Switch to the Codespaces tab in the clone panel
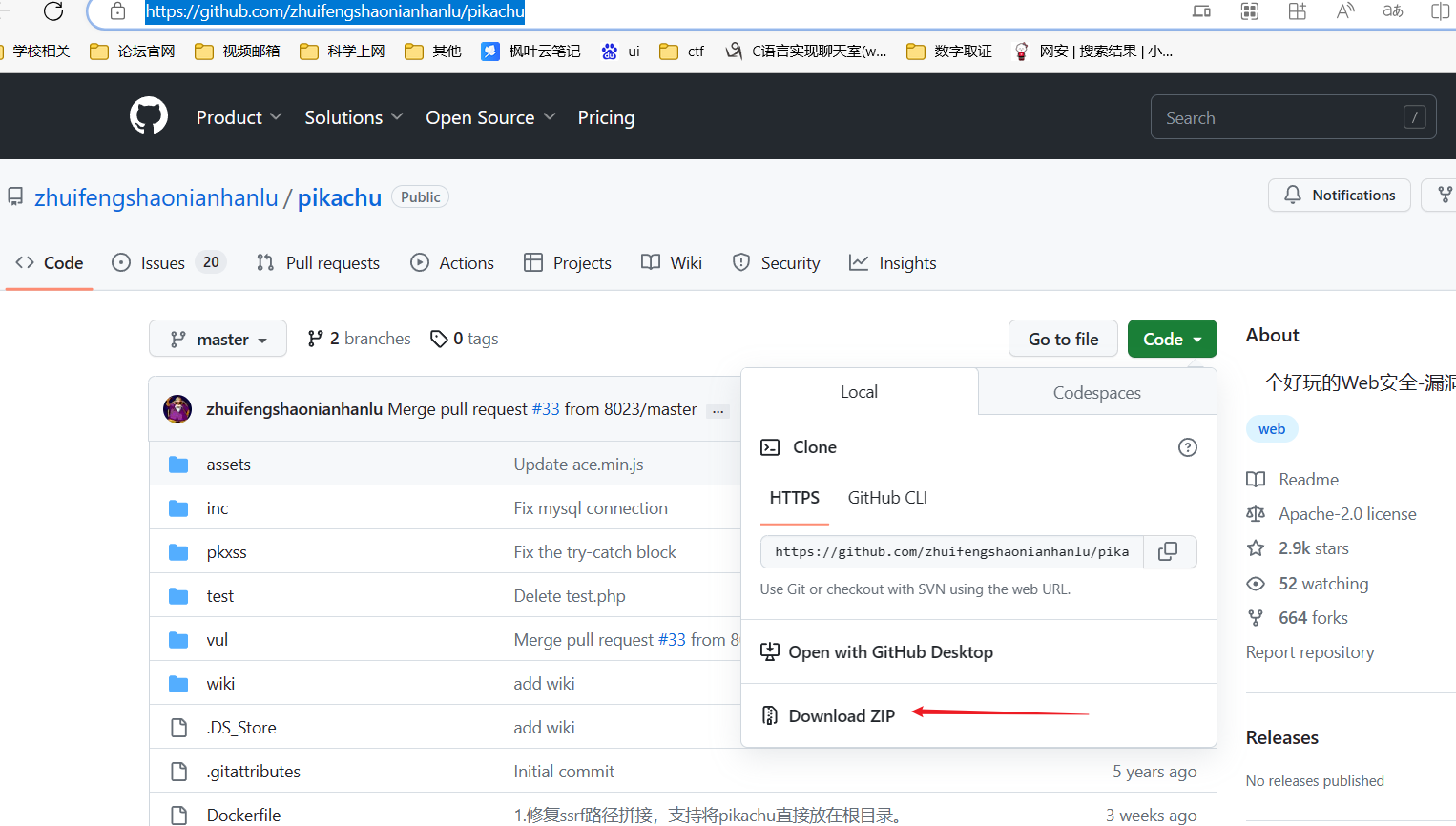This screenshot has width=1456, height=826. (x=1097, y=392)
